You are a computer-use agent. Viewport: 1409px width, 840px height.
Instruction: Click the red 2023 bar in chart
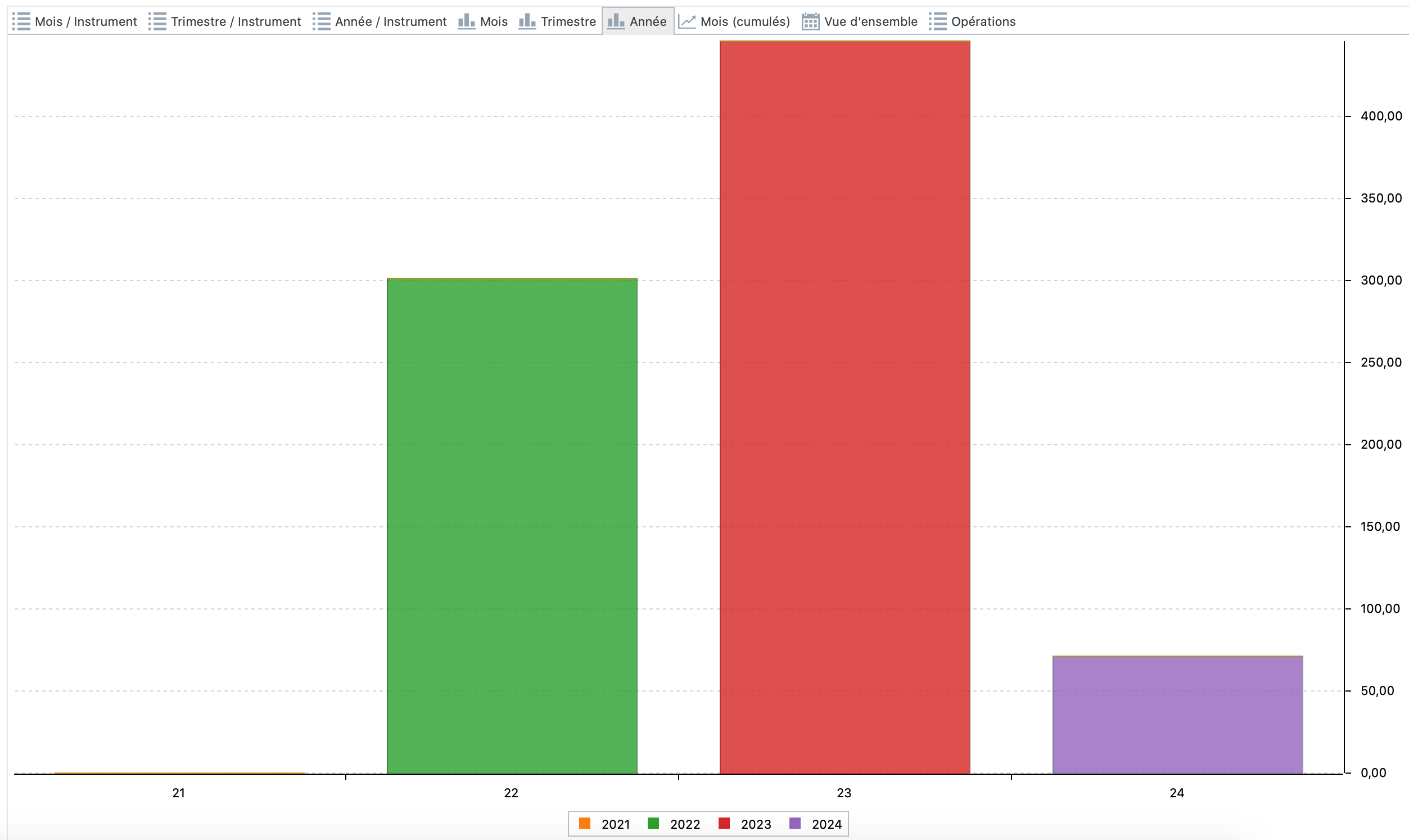click(845, 408)
